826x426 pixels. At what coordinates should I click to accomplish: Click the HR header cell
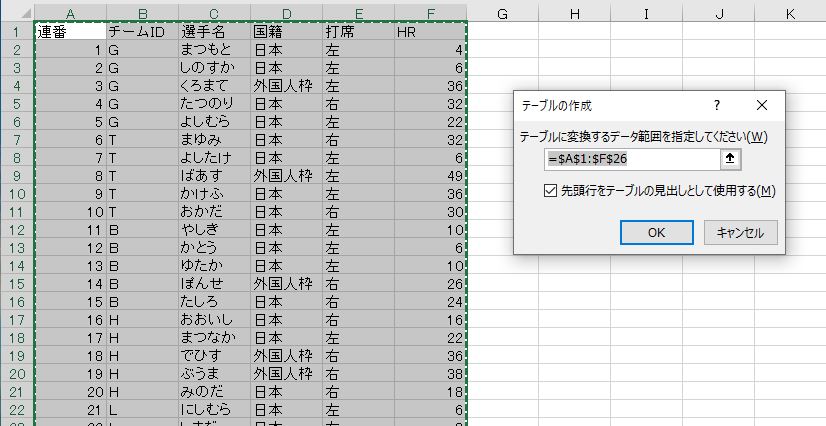pos(431,32)
